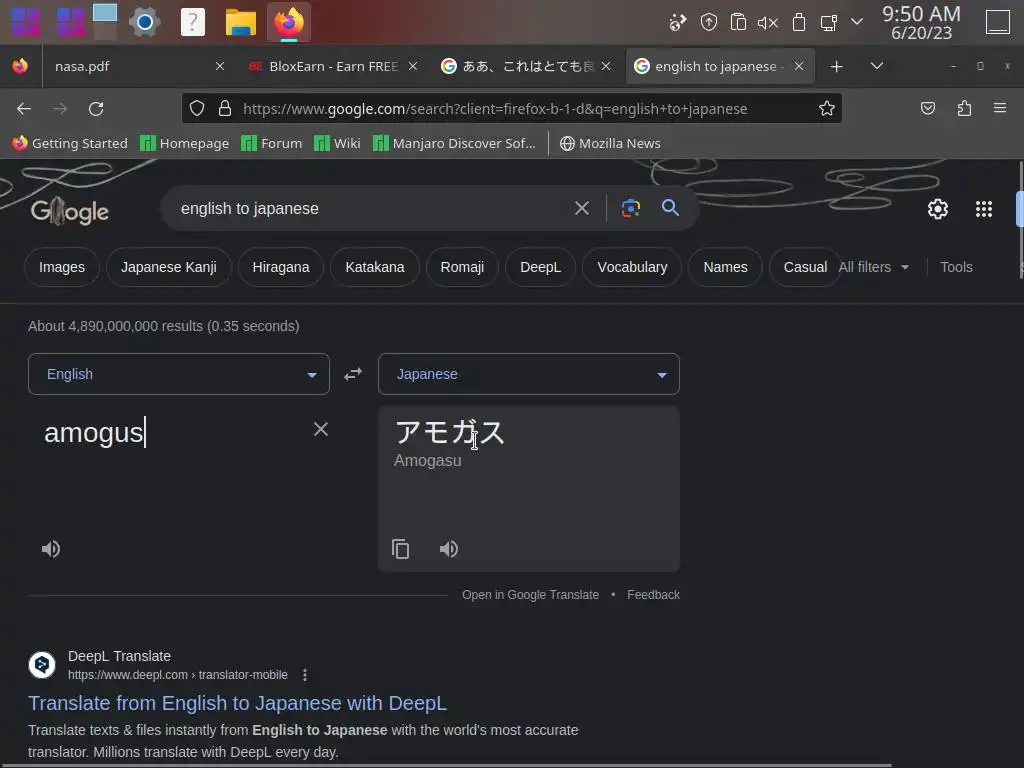Select the Katakana filter chip
Screen dimensions: 1024x768
[375, 267]
